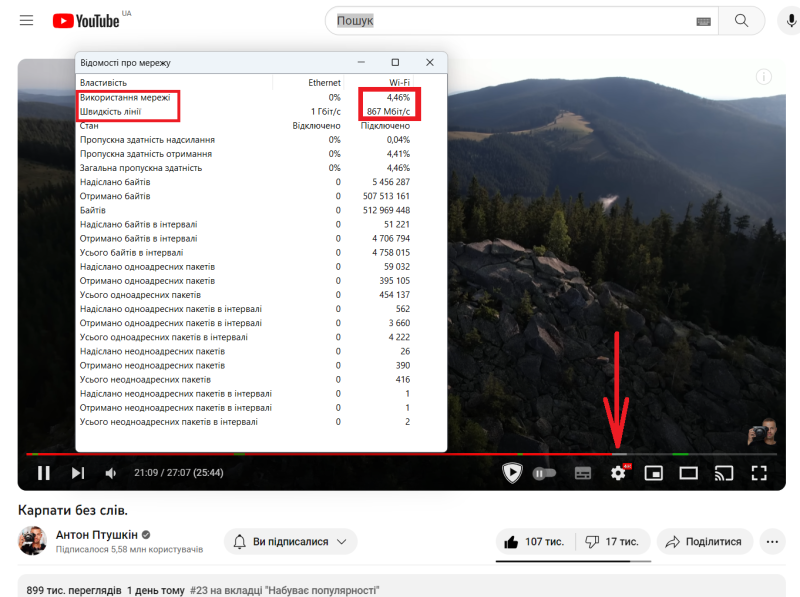The image size is (800, 597).
Task: Switch to theater mode view
Action: 689,473
